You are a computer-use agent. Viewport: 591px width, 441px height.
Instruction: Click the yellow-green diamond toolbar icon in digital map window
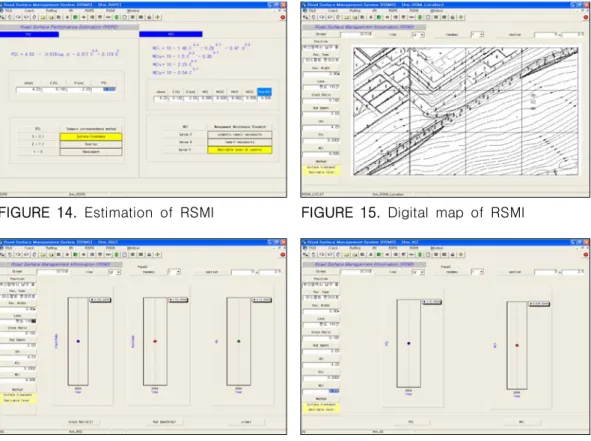point(461,17)
